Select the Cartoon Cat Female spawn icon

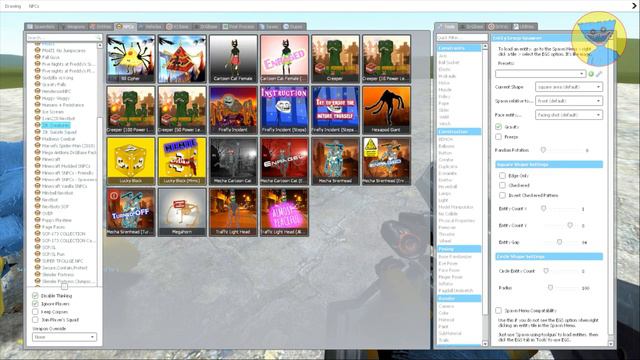coord(233,59)
